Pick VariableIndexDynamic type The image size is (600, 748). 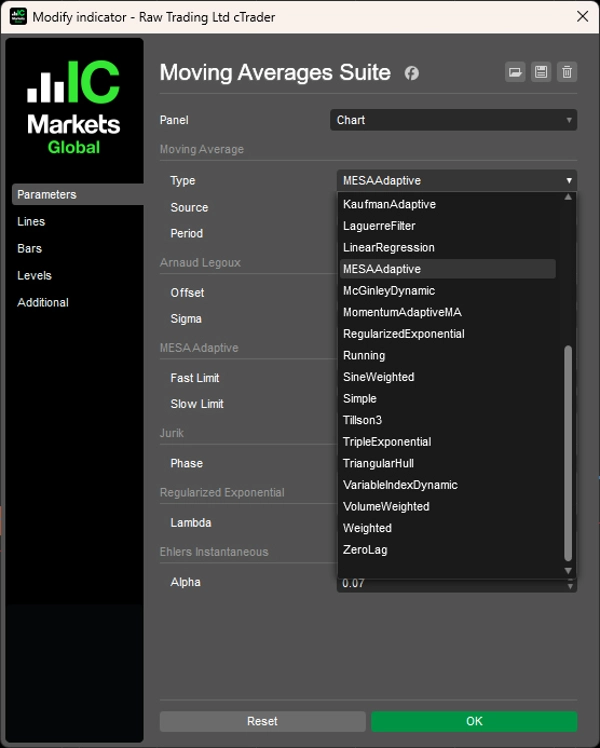[x=448, y=485]
